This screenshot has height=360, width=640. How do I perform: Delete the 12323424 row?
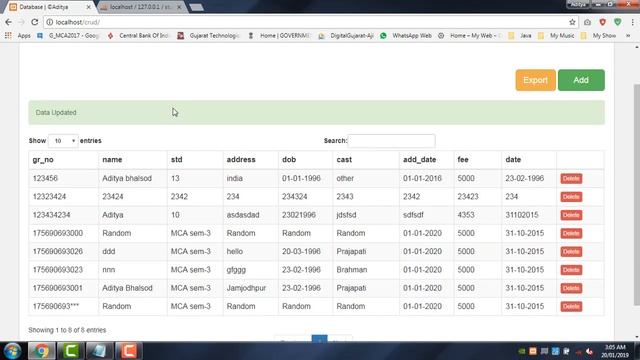click(571, 197)
